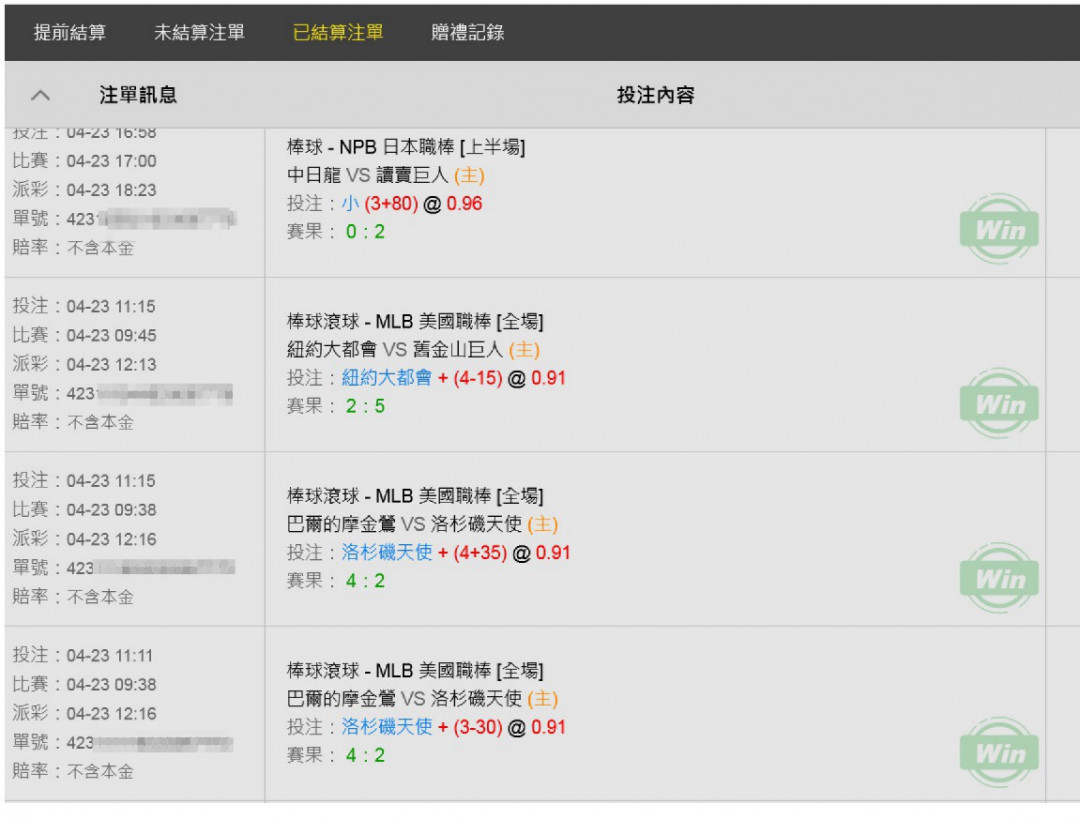Click result 4 : 2 under (4+35) bet
This screenshot has height=819, width=1080.
(x=365, y=581)
